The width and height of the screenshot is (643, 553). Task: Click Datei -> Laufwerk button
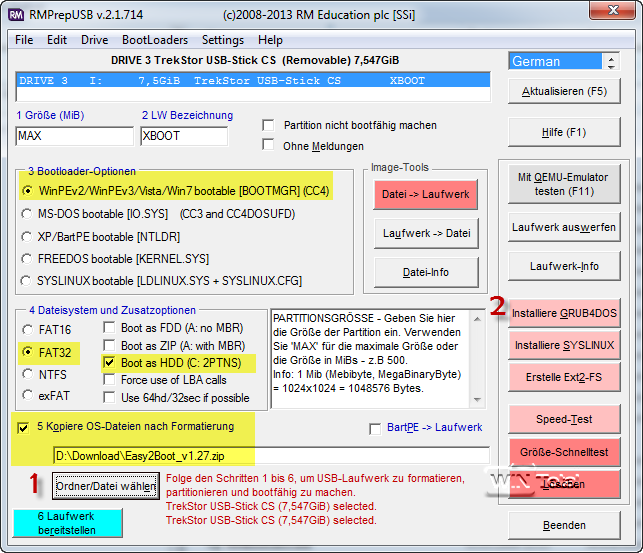(425, 194)
